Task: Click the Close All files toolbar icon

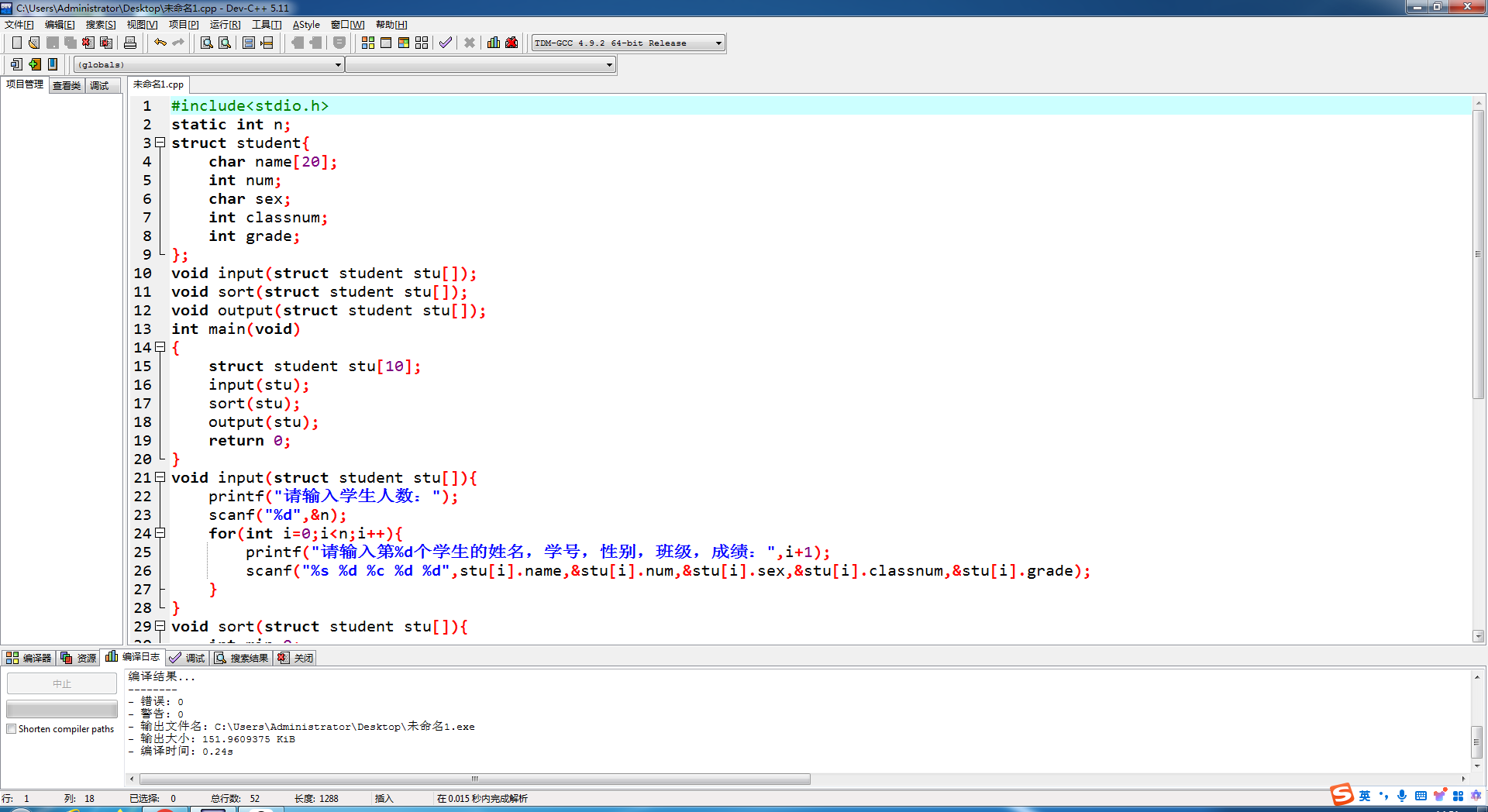Action: coord(106,43)
